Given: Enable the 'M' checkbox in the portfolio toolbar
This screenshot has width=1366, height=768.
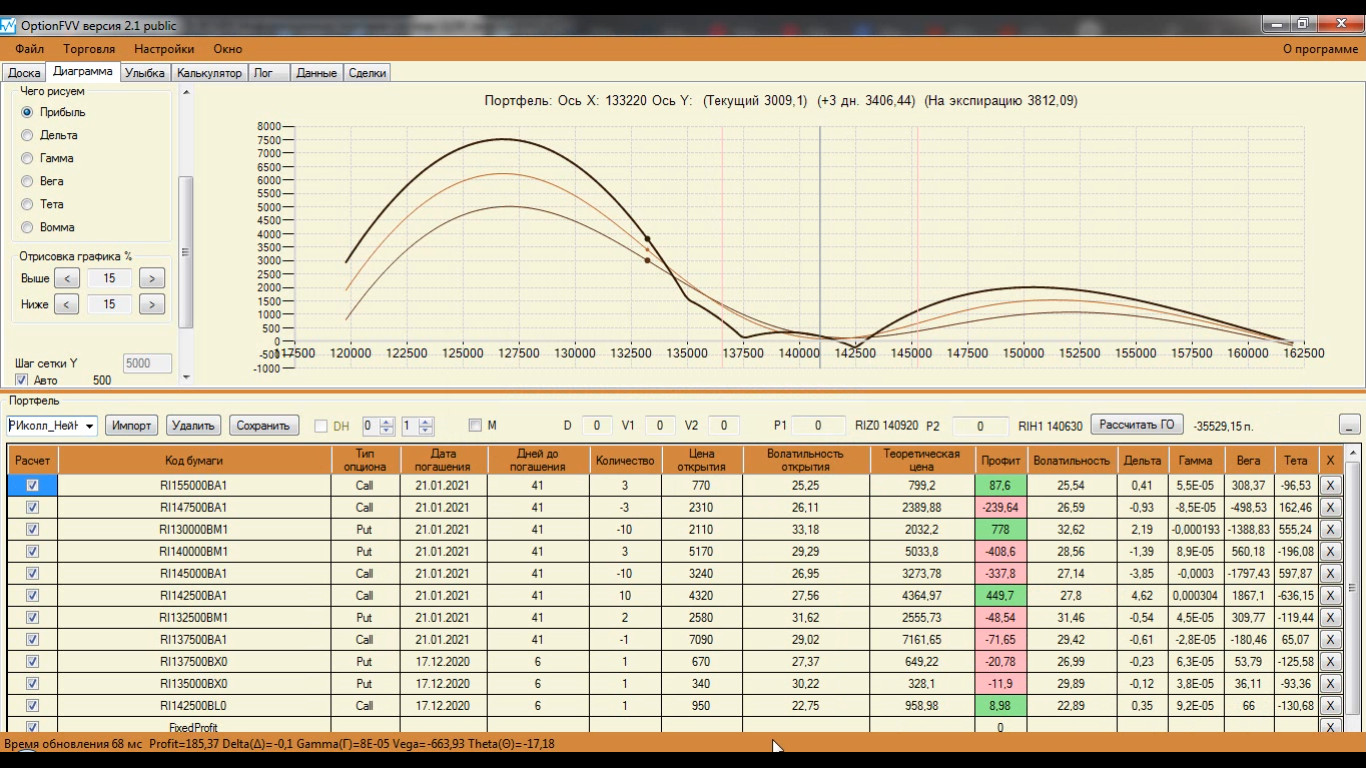Looking at the screenshot, I should pyautogui.click(x=475, y=425).
